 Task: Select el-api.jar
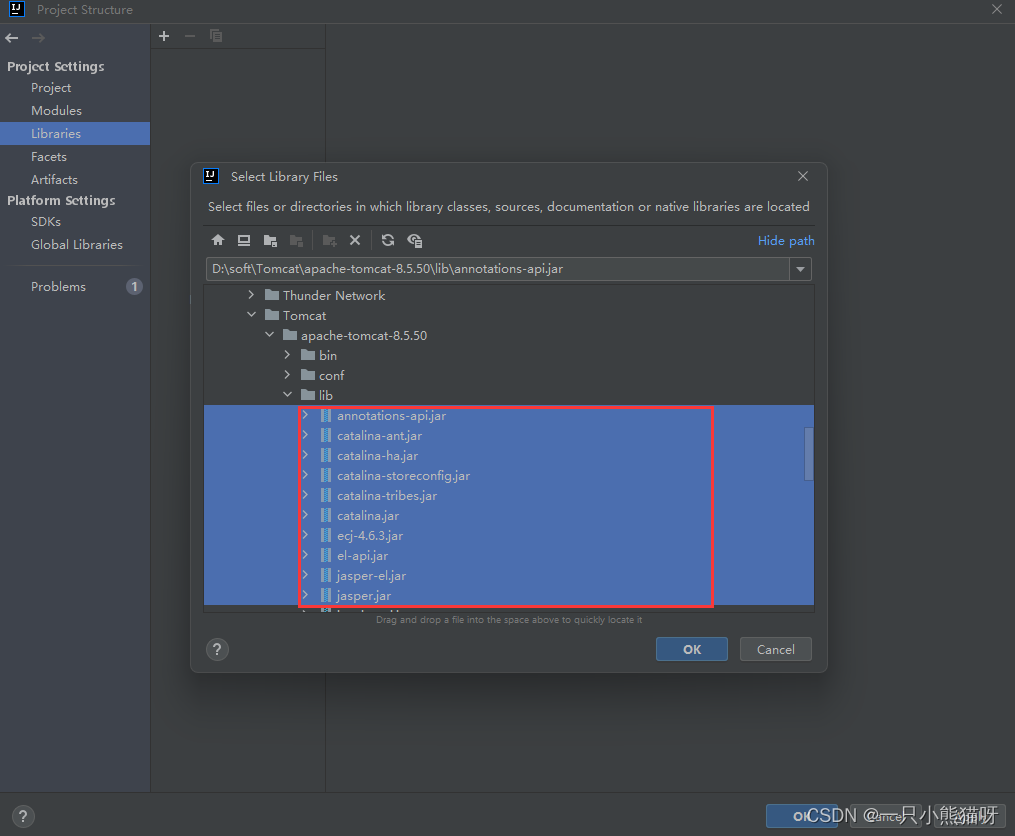[508, 556]
